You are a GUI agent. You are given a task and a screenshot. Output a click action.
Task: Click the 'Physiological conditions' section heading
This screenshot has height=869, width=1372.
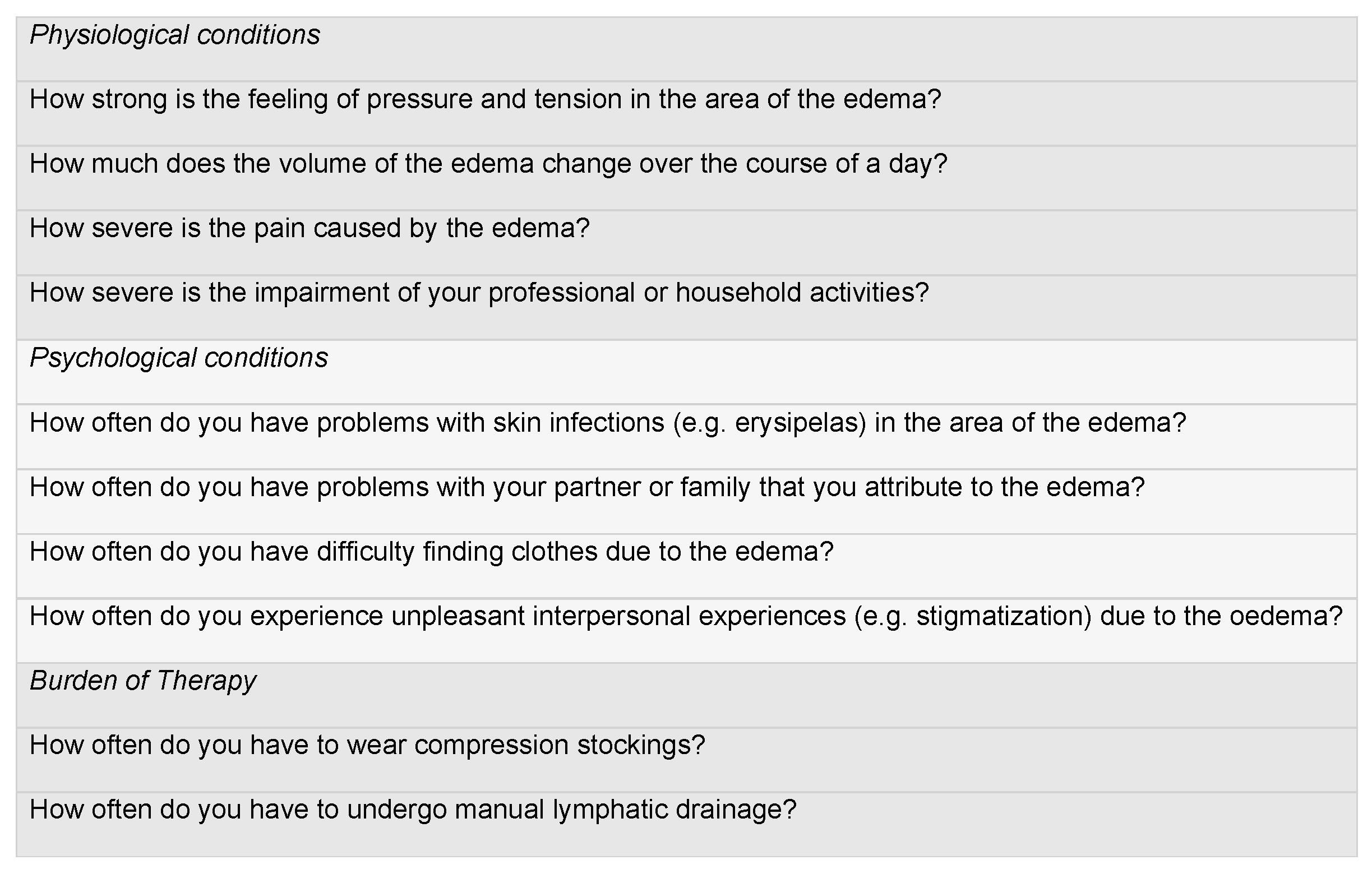(x=174, y=35)
